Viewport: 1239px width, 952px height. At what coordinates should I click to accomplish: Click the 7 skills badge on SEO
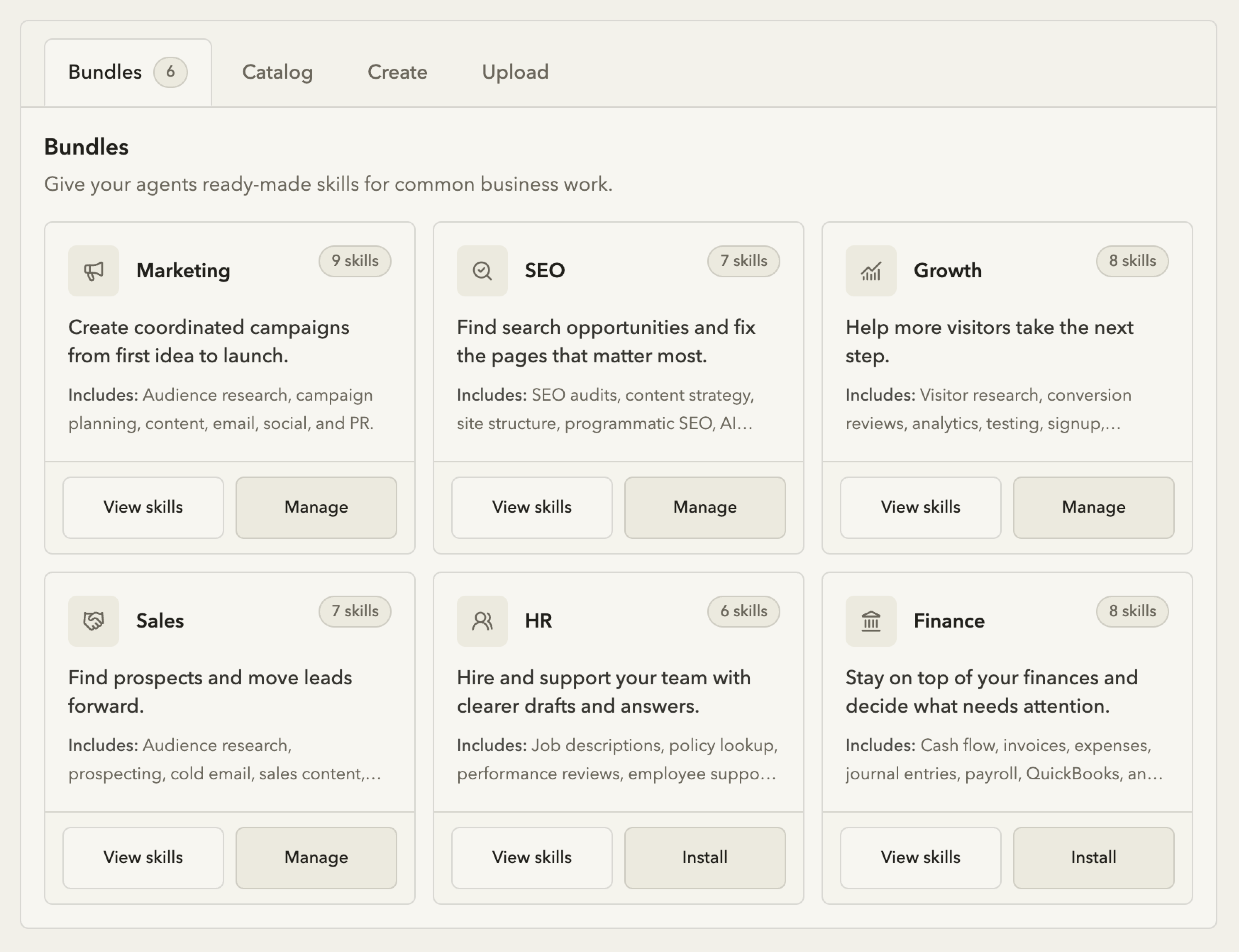click(x=743, y=261)
